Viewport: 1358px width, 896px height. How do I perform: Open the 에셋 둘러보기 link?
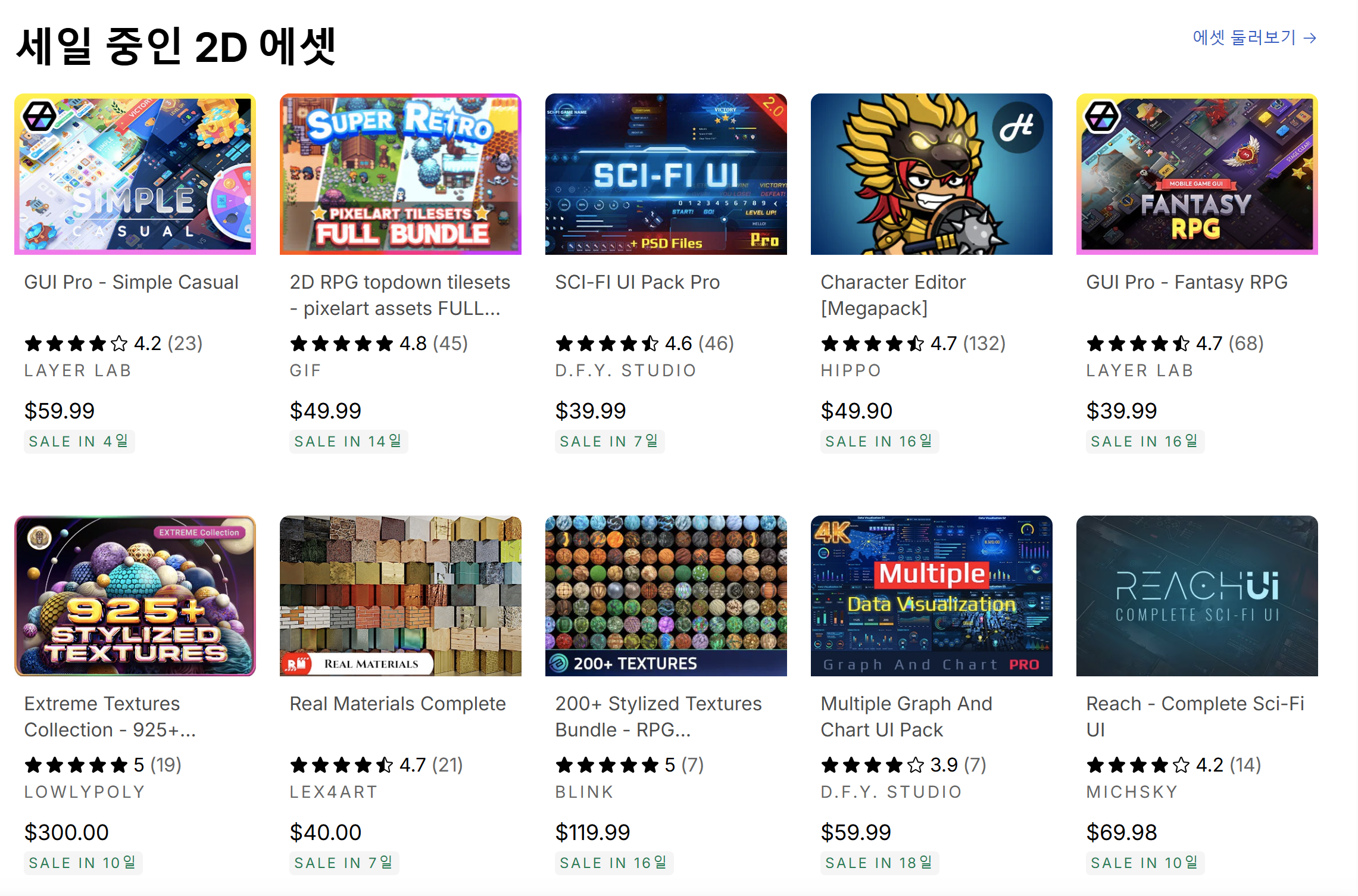tap(1254, 38)
